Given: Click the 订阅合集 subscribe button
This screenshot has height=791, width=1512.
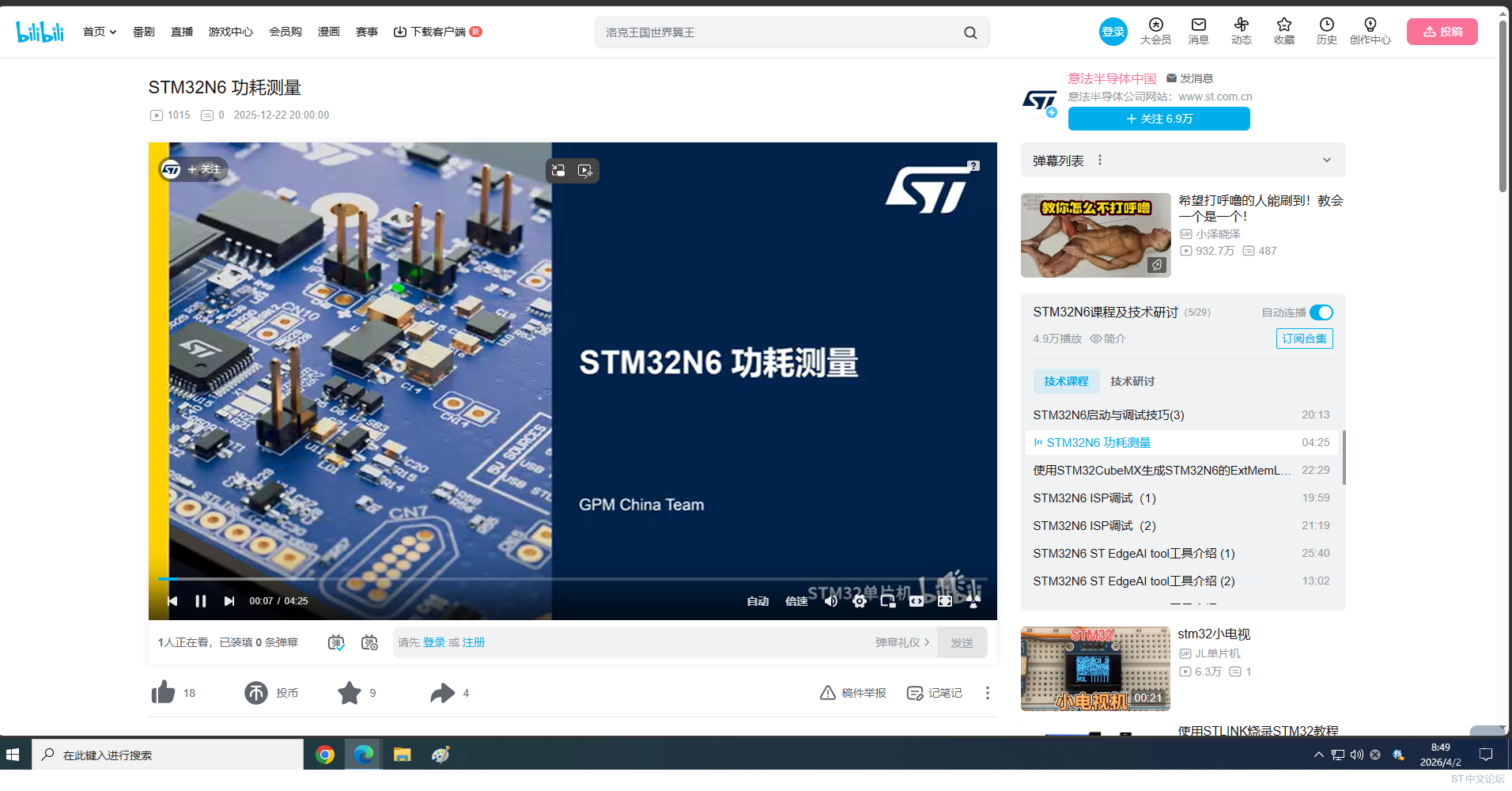Looking at the screenshot, I should click(x=1303, y=338).
